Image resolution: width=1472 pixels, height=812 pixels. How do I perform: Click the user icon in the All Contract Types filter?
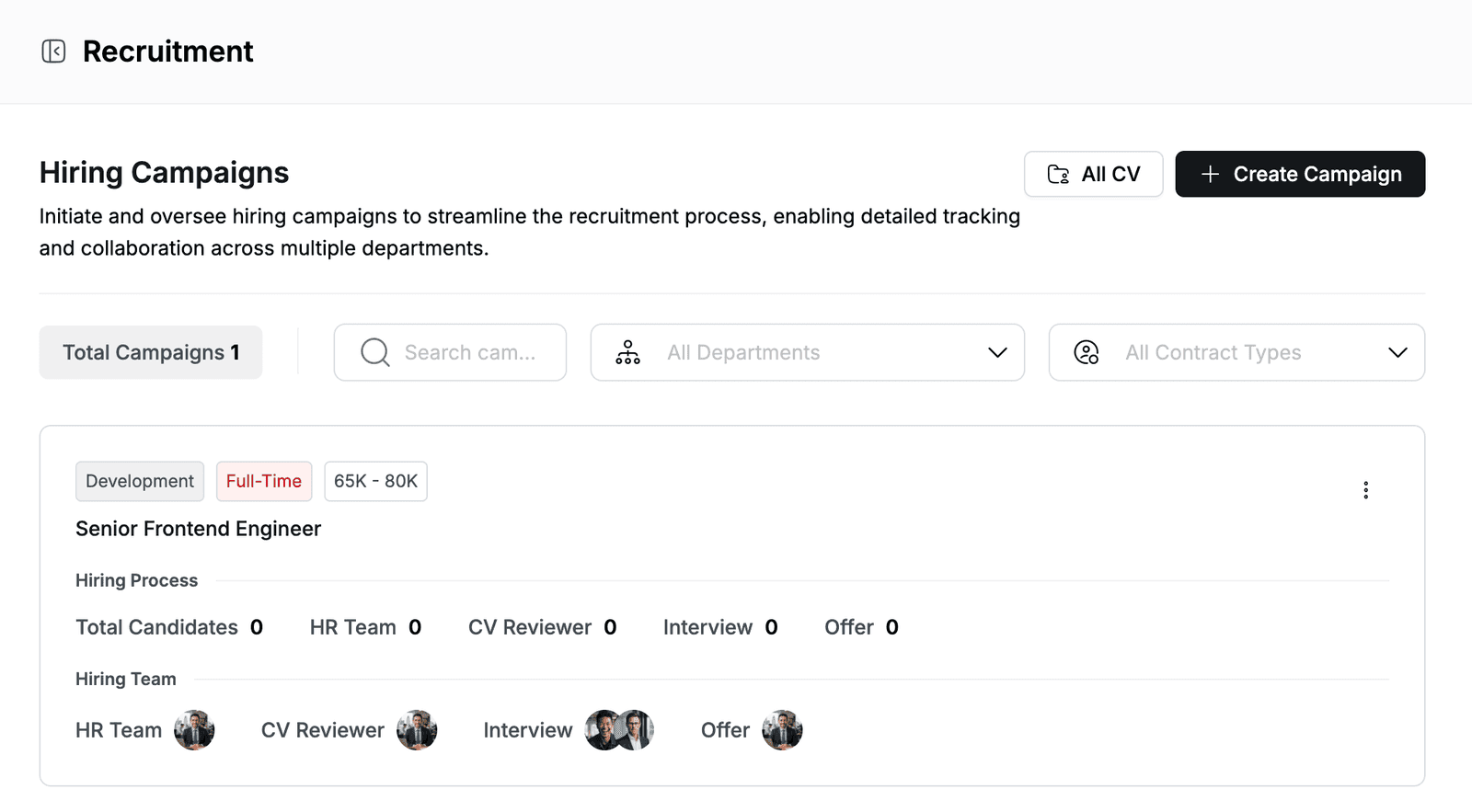(1087, 352)
